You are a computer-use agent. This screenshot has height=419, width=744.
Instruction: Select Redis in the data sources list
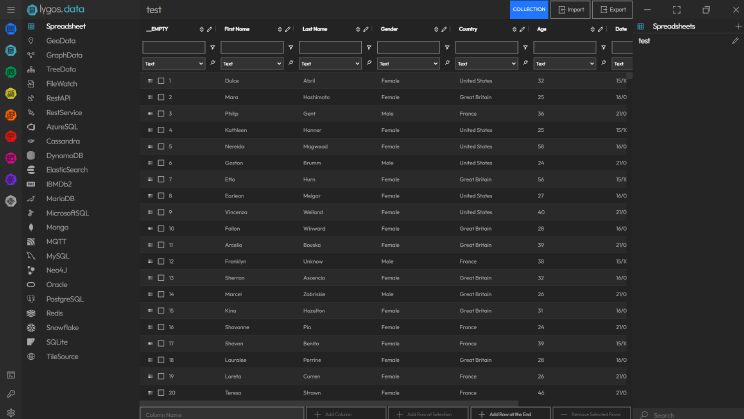point(55,313)
